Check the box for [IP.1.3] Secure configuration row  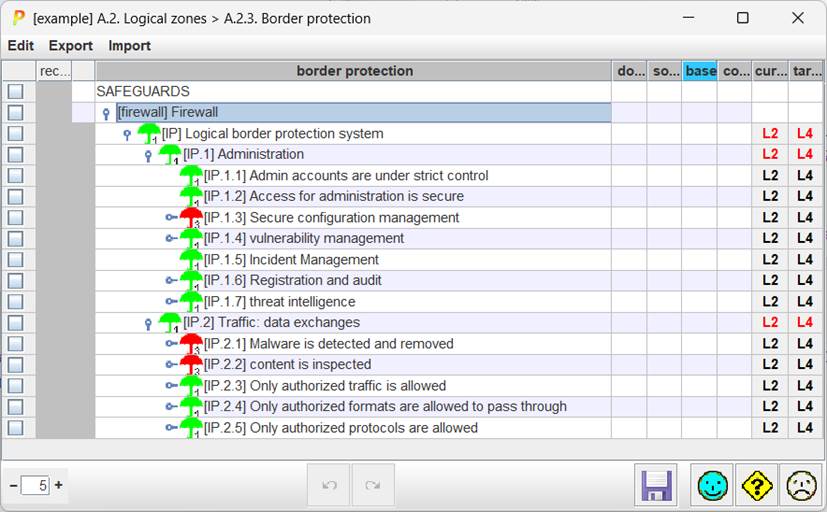click(16, 217)
